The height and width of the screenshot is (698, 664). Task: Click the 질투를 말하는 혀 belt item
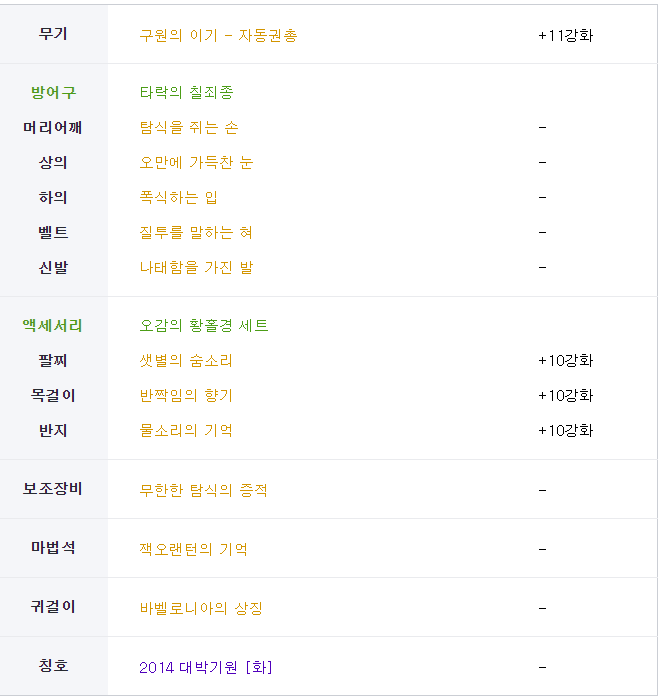point(196,233)
